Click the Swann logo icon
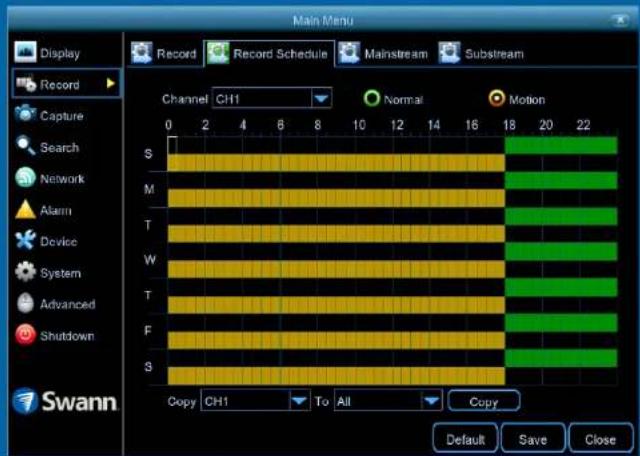This screenshot has height=456, width=640. [x=25, y=401]
